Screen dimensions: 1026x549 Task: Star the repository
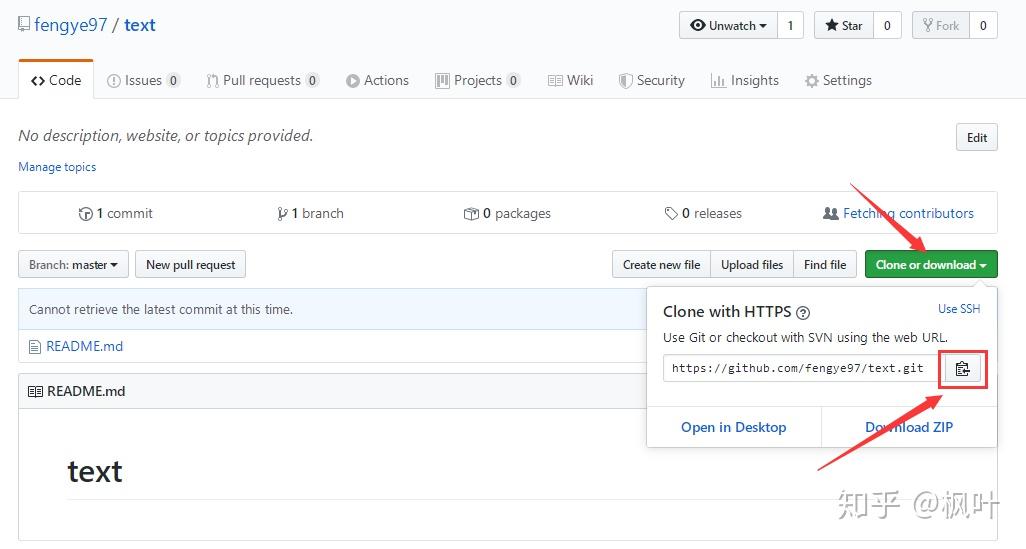tap(844, 26)
